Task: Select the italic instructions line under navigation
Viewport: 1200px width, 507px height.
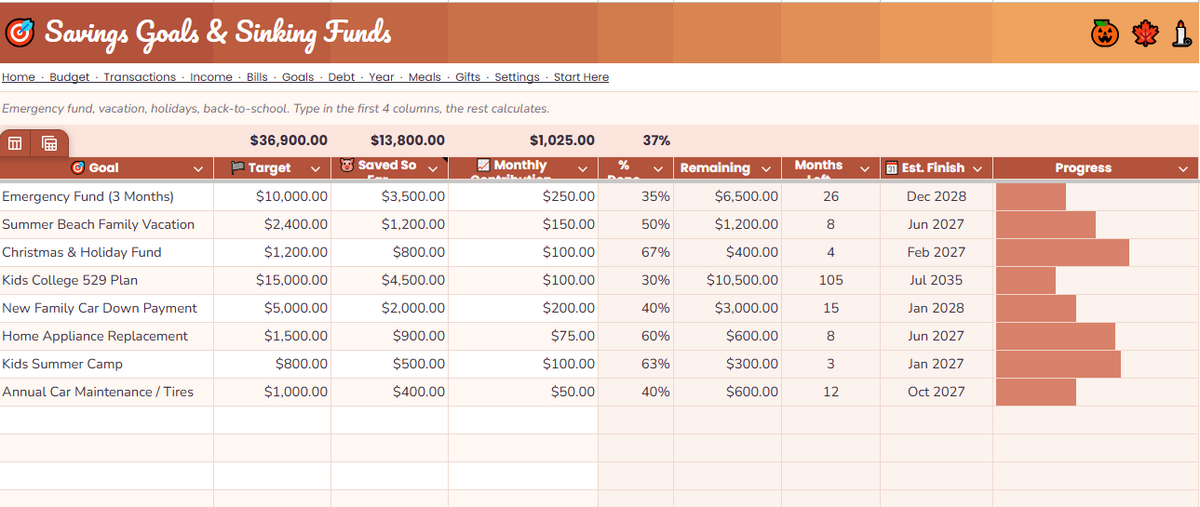Action: point(276,108)
